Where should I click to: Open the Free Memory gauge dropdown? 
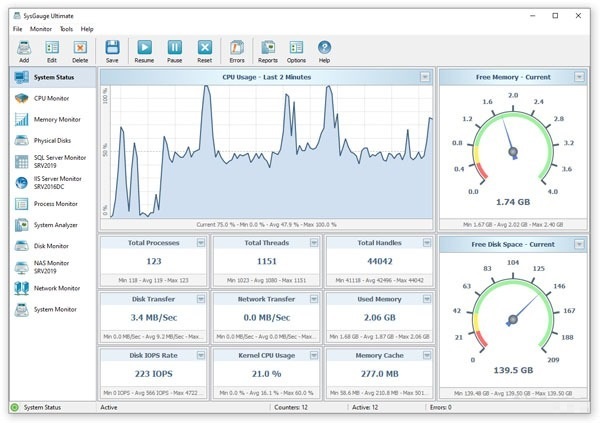coord(579,77)
